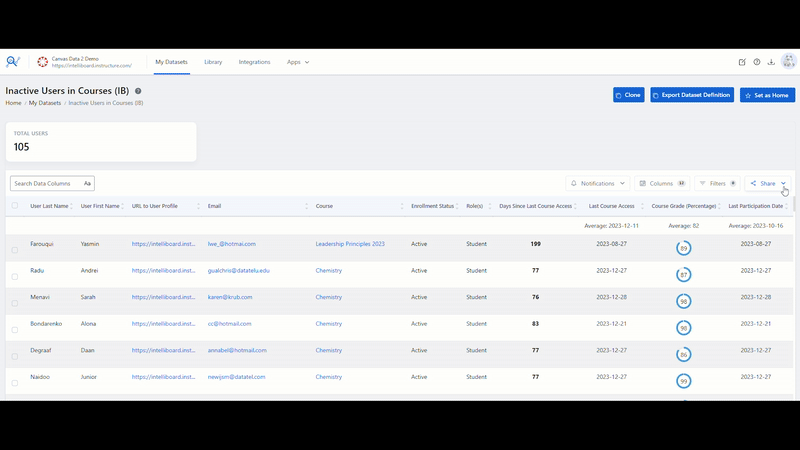Go to Home breadcrumb
The image size is (800, 450).
(x=13, y=103)
